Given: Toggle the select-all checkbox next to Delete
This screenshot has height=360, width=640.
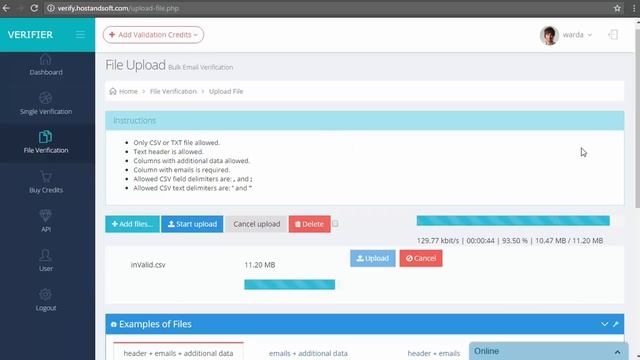Looking at the screenshot, I should coord(335,224).
